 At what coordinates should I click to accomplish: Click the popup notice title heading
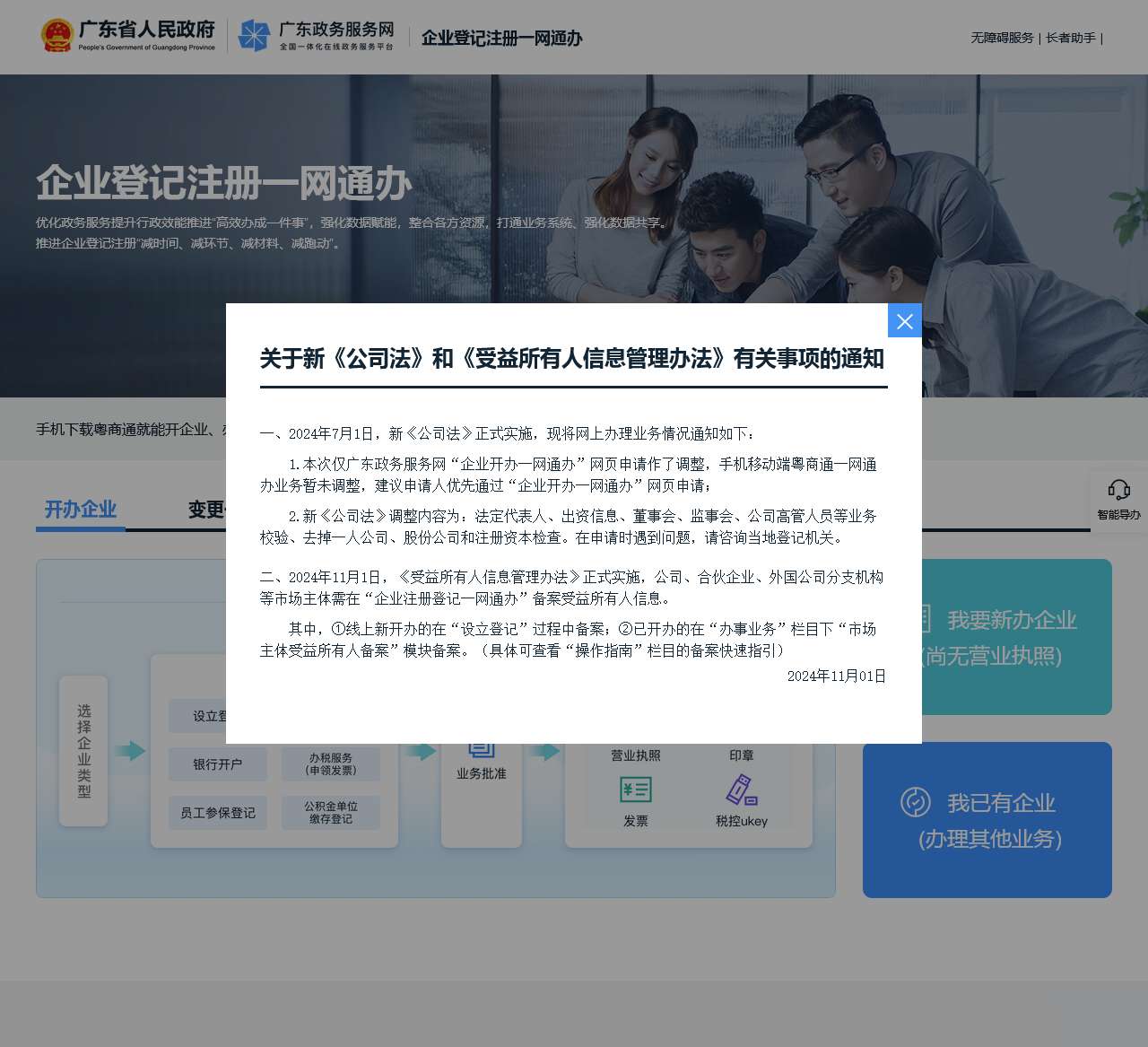point(572,359)
